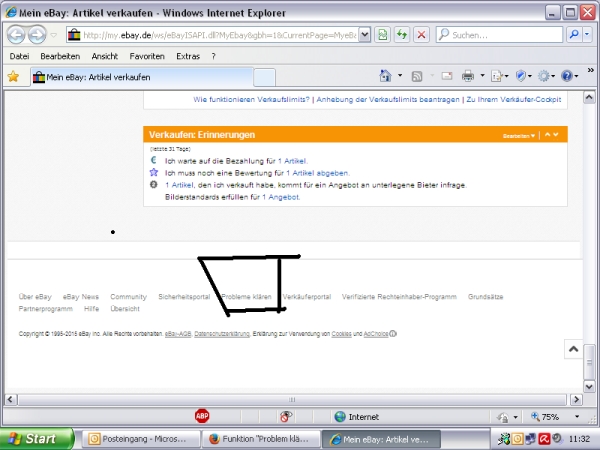This screenshot has width=600, height=450.
Task: Open the search provider dropdown arrow
Action: pos(587,35)
